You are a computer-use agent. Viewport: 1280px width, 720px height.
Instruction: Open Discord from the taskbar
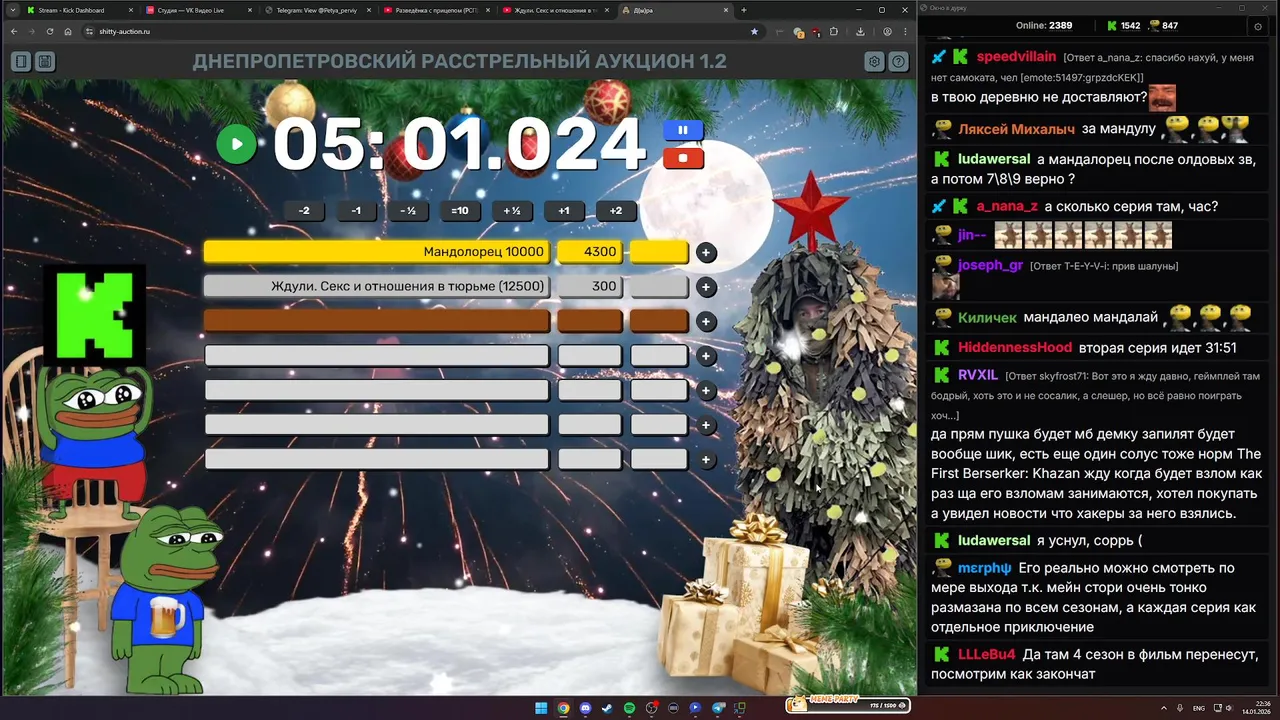tap(585, 708)
